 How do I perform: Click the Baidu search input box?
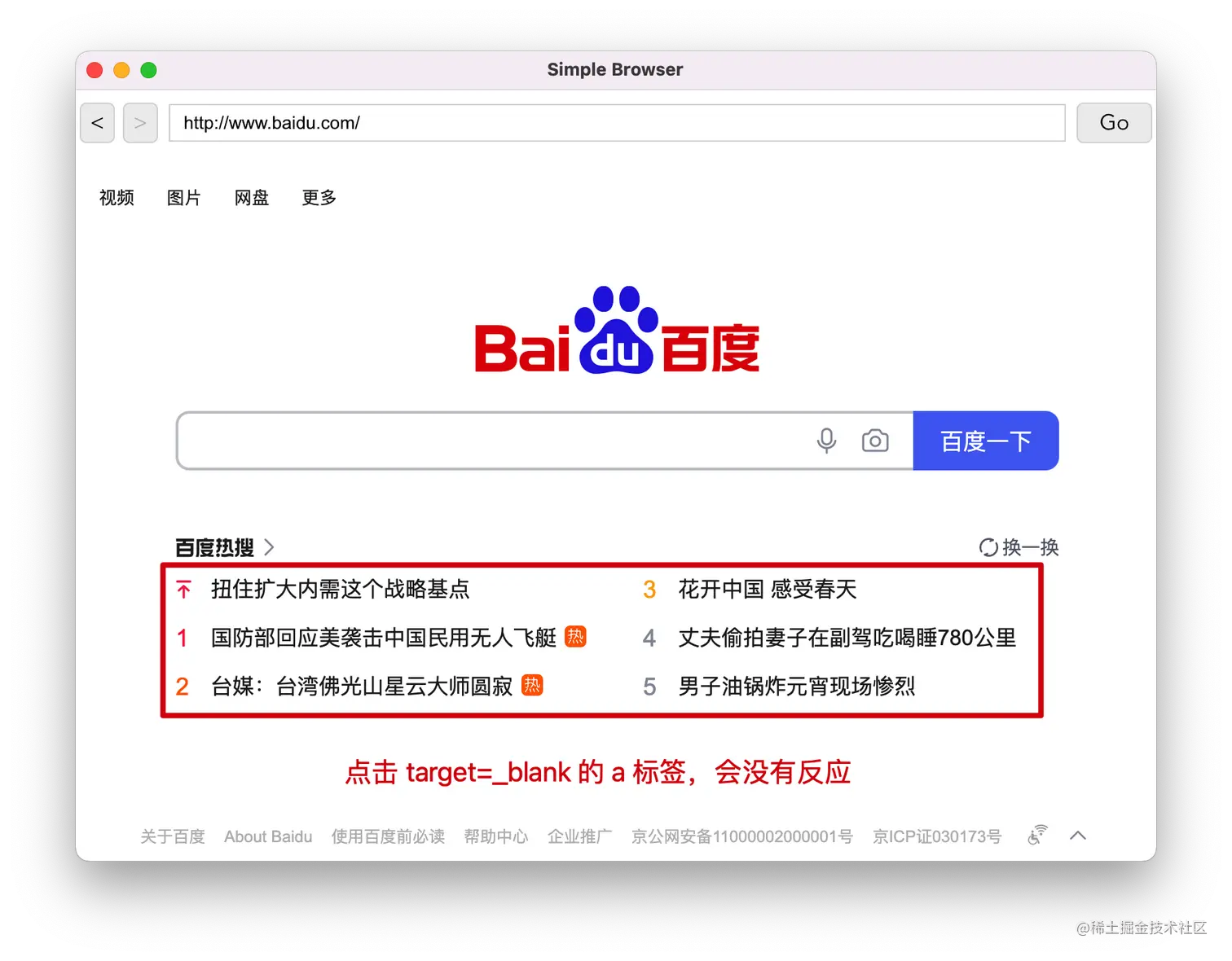544,441
